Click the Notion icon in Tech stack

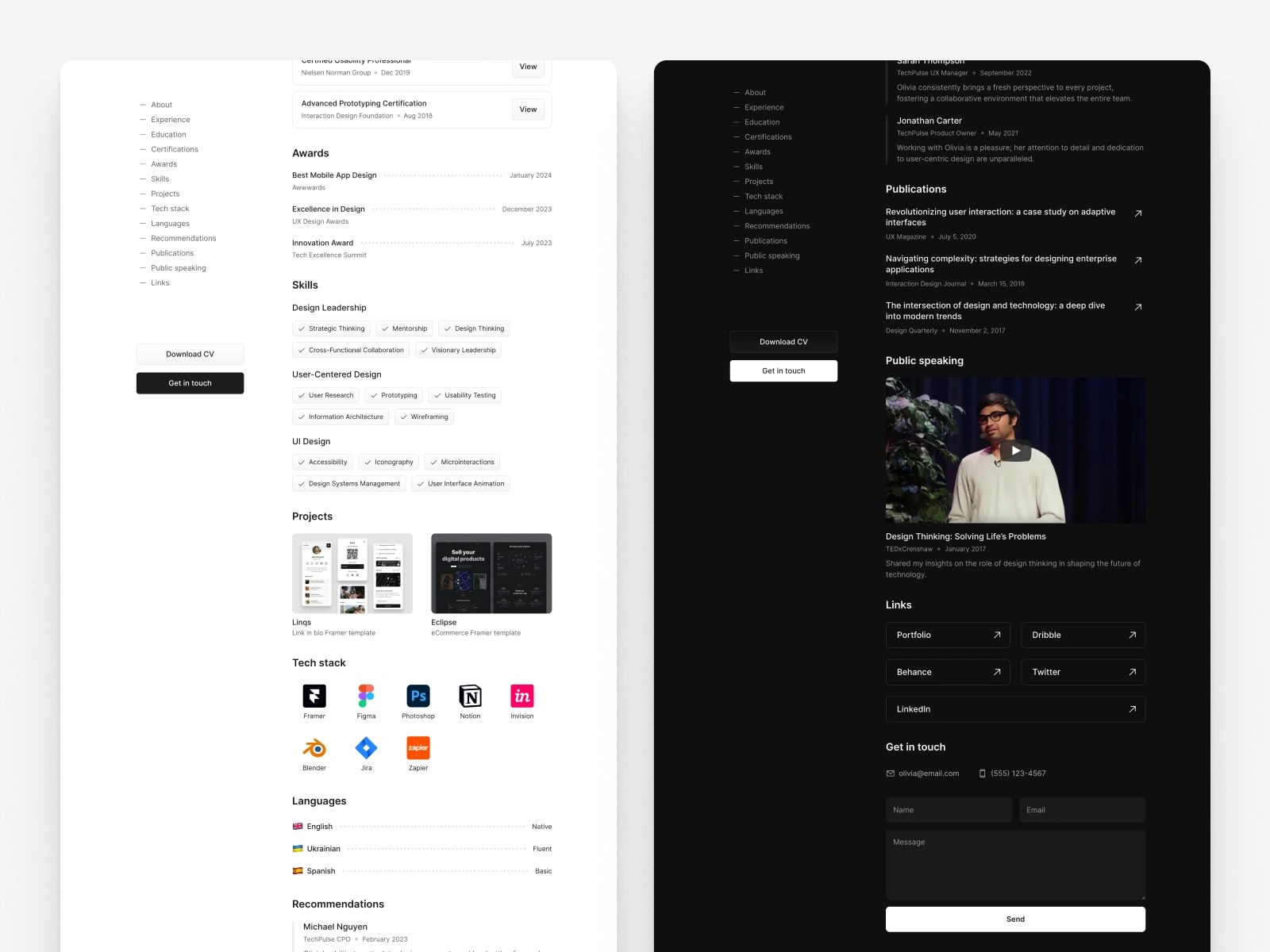point(470,696)
